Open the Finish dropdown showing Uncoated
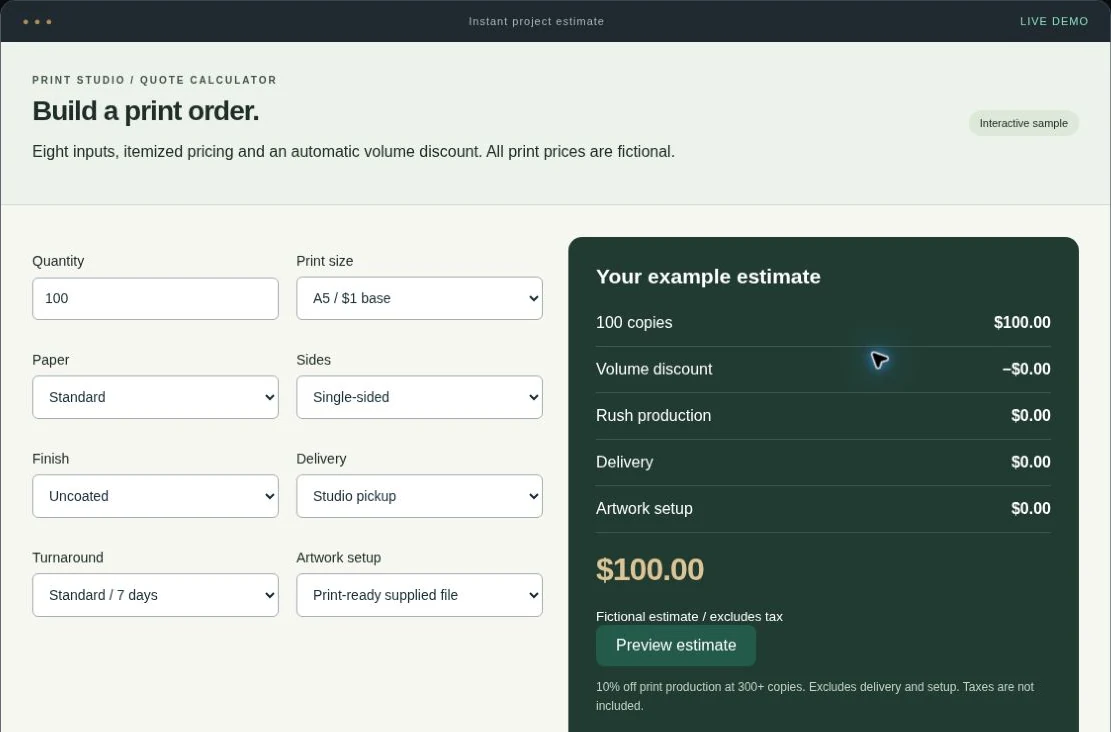This screenshot has height=732, width=1111. (155, 496)
